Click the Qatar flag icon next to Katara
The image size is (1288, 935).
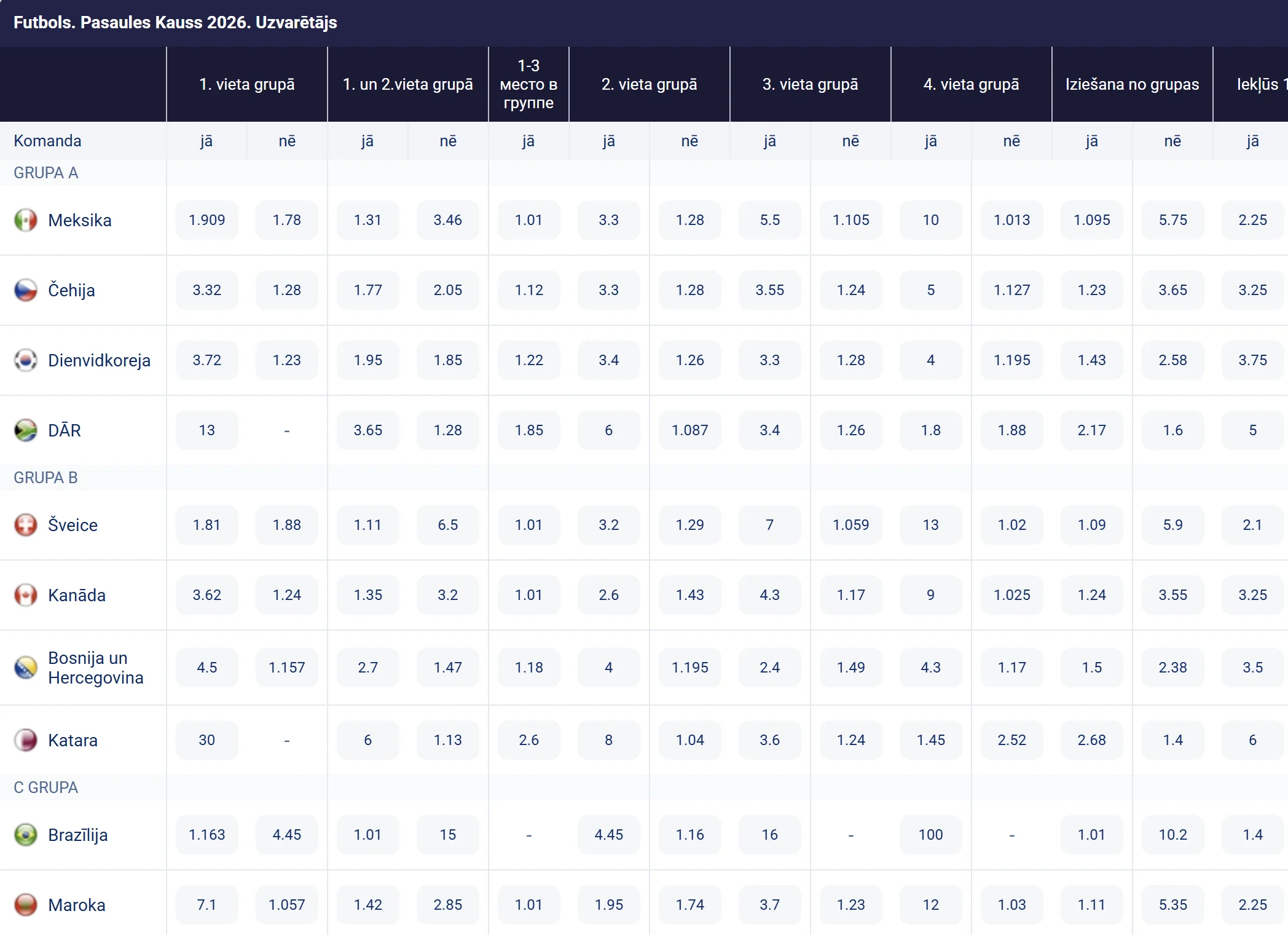[x=26, y=740]
